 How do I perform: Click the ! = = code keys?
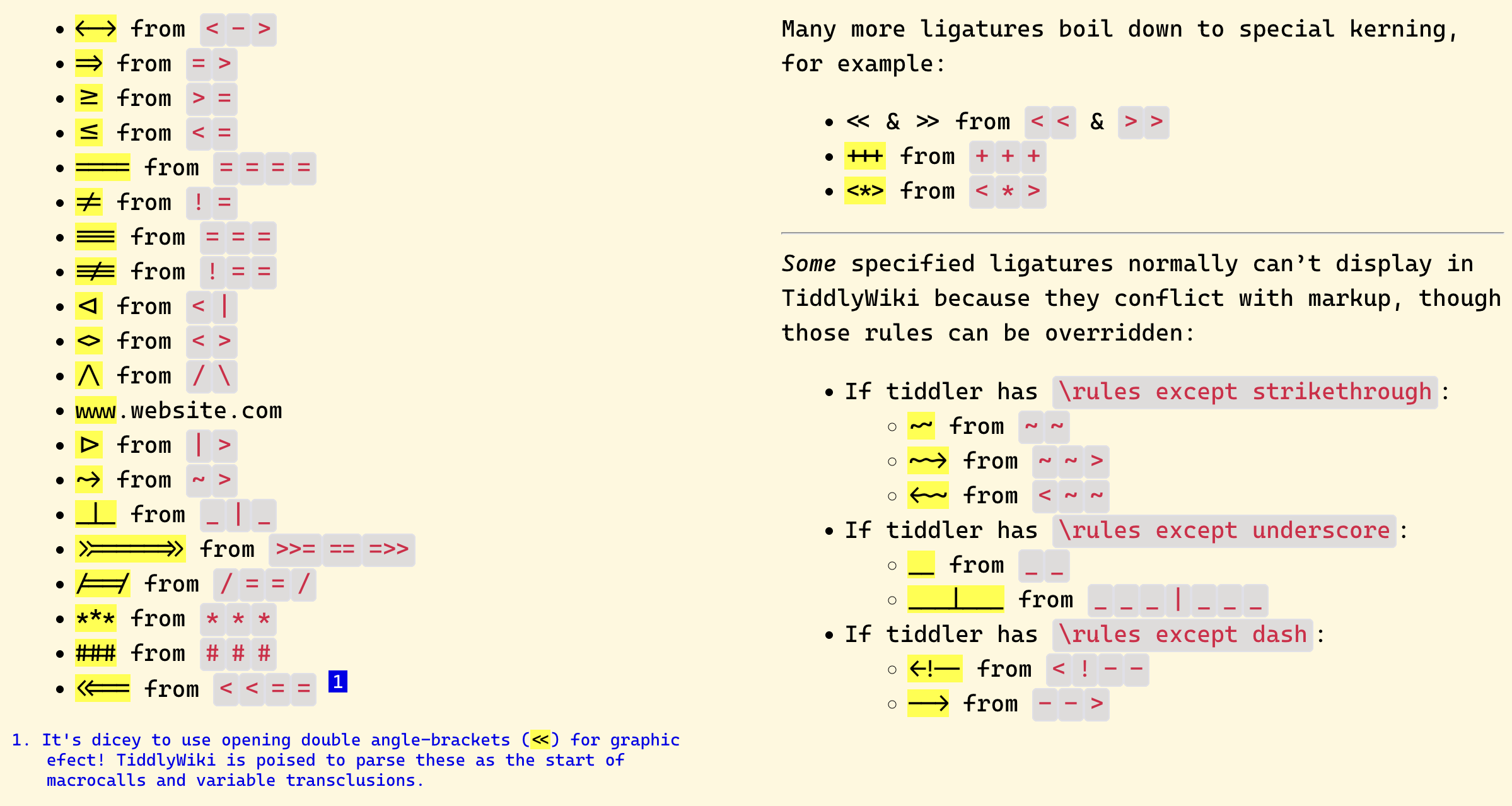(238, 272)
